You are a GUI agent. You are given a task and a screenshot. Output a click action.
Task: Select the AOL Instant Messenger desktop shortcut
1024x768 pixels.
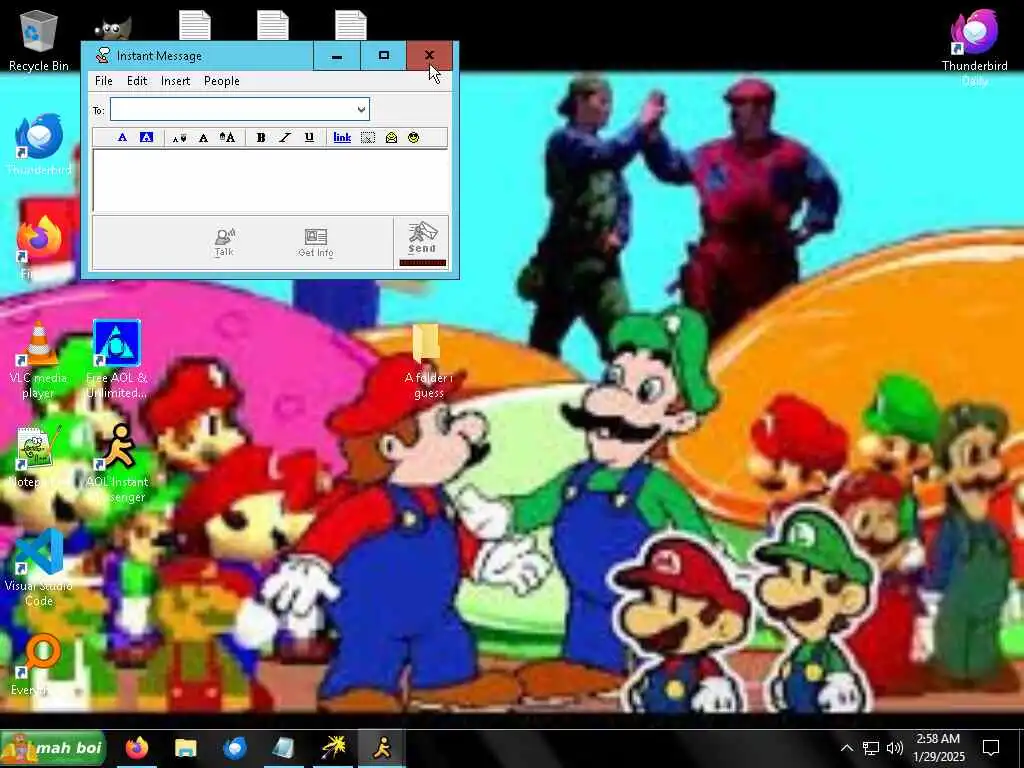coord(117,464)
